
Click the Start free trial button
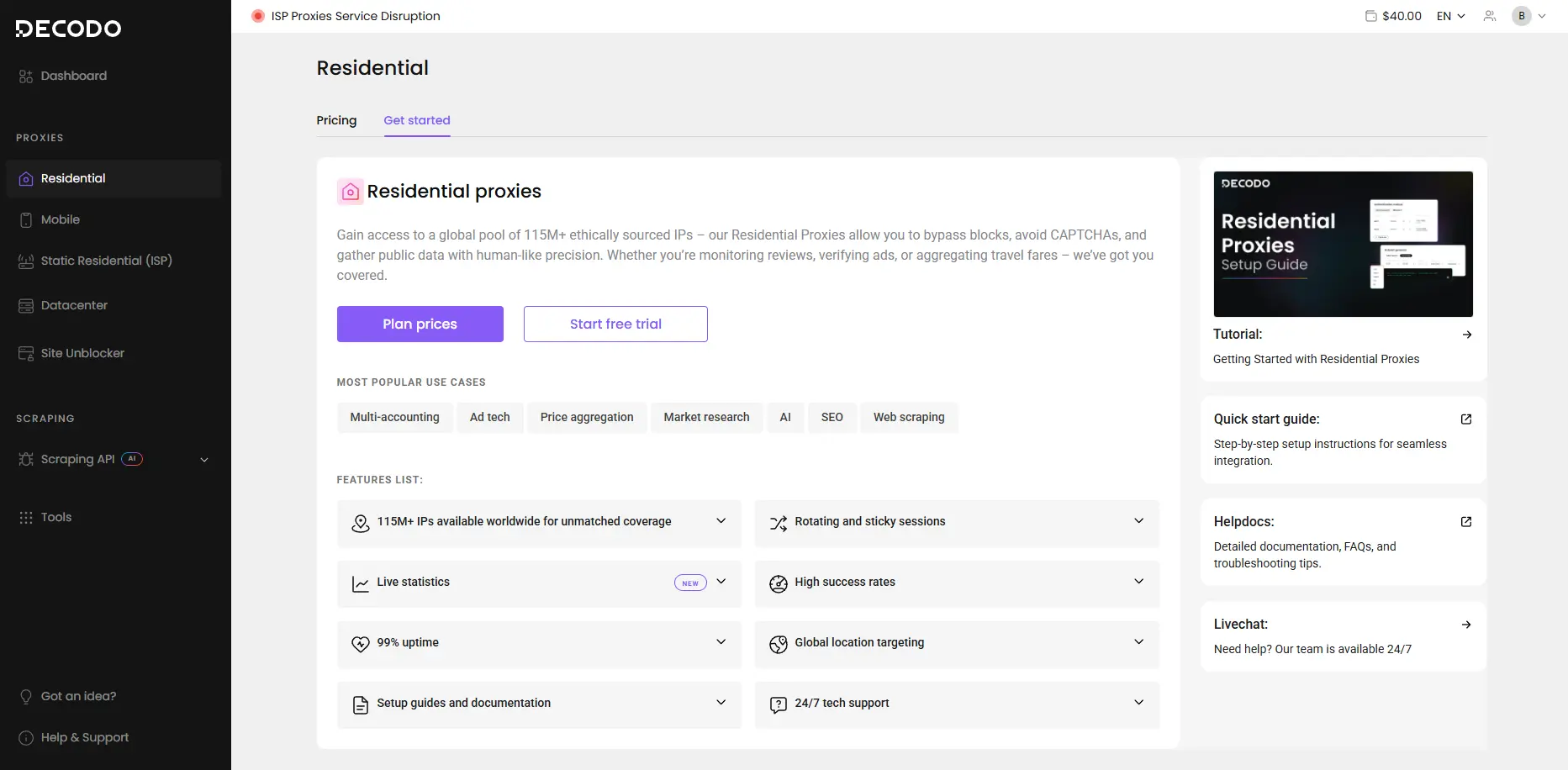click(615, 324)
